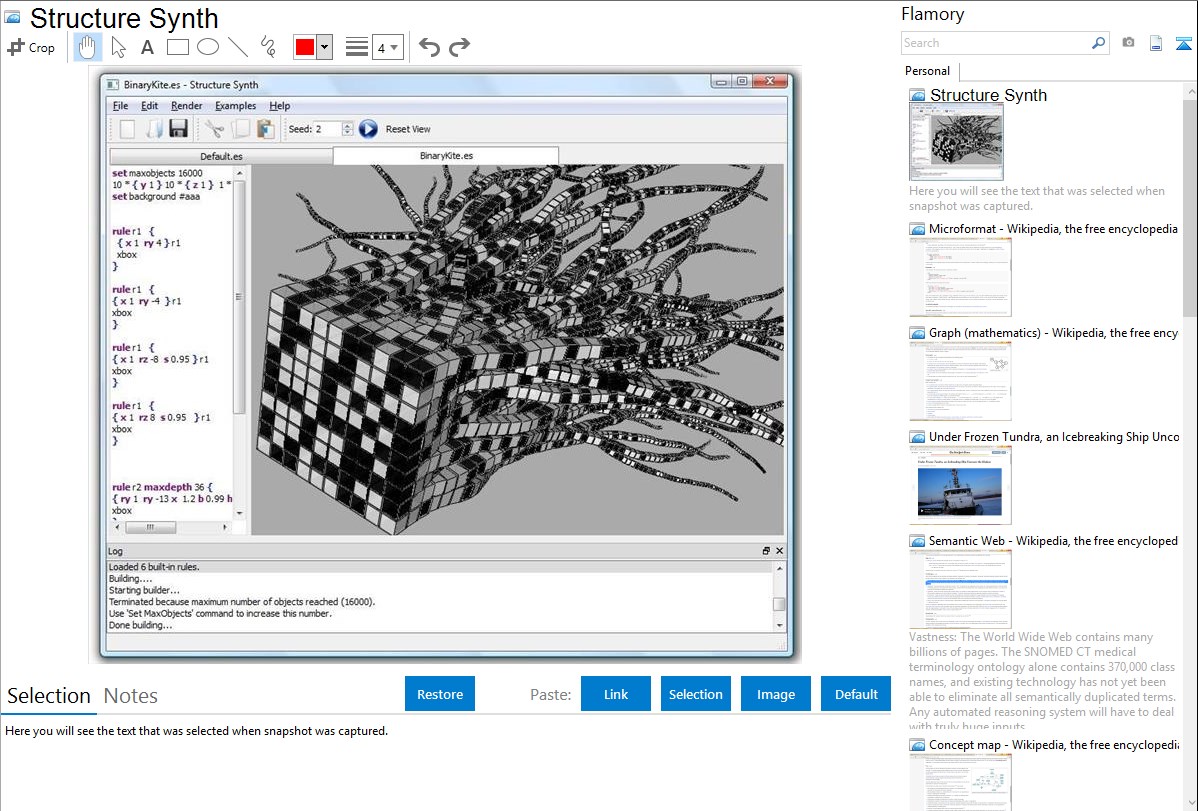Switch to the Default.es tab
Image resolution: width=1198 pixels, height=811 pixels.
tap(222, 157)
